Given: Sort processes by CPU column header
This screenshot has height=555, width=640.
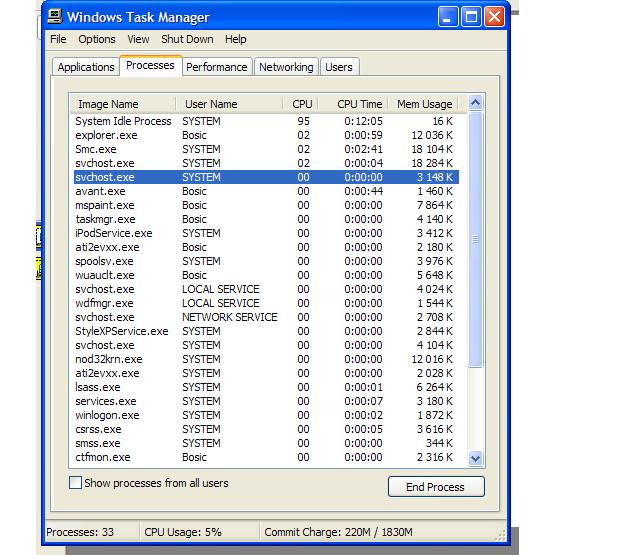Looking at the screenshot, I should 301,104.
